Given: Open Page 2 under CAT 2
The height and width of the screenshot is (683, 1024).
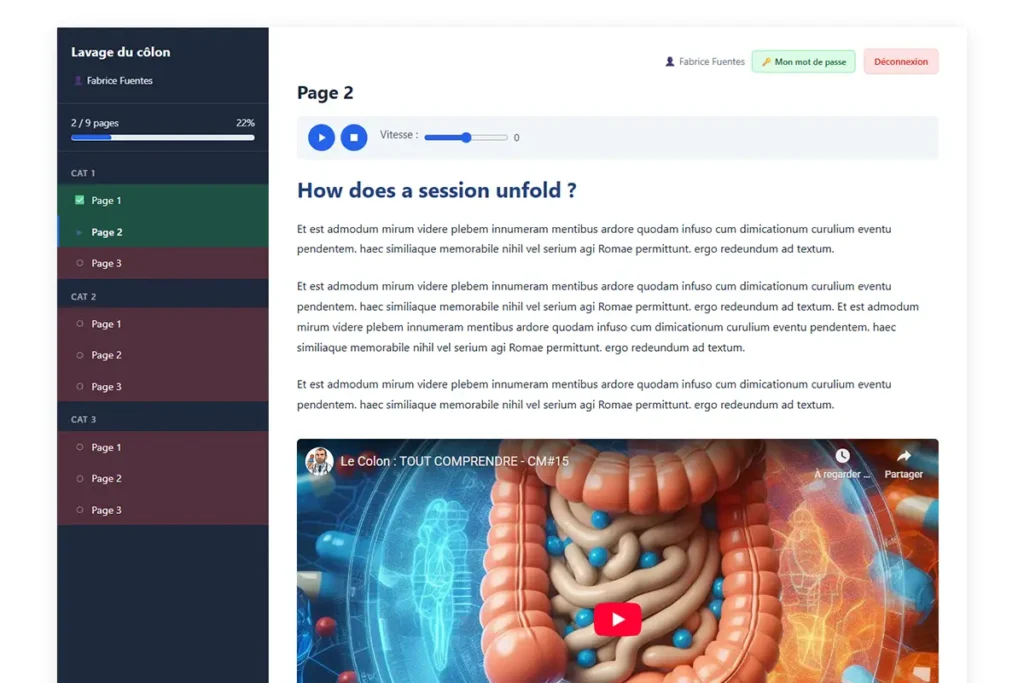Looking at the screenshot, I should pyautogui.click(x=106, y=355).
